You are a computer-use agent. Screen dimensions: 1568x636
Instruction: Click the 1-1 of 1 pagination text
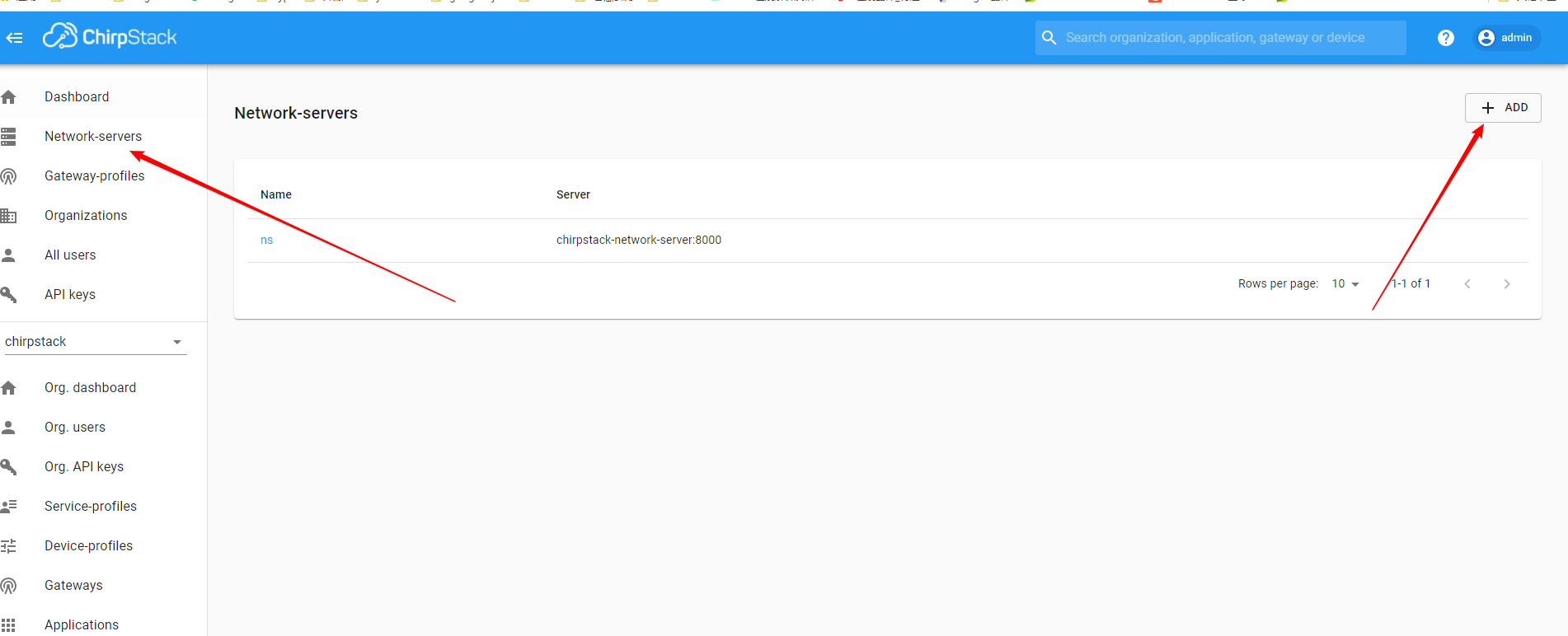[1411, 284]
